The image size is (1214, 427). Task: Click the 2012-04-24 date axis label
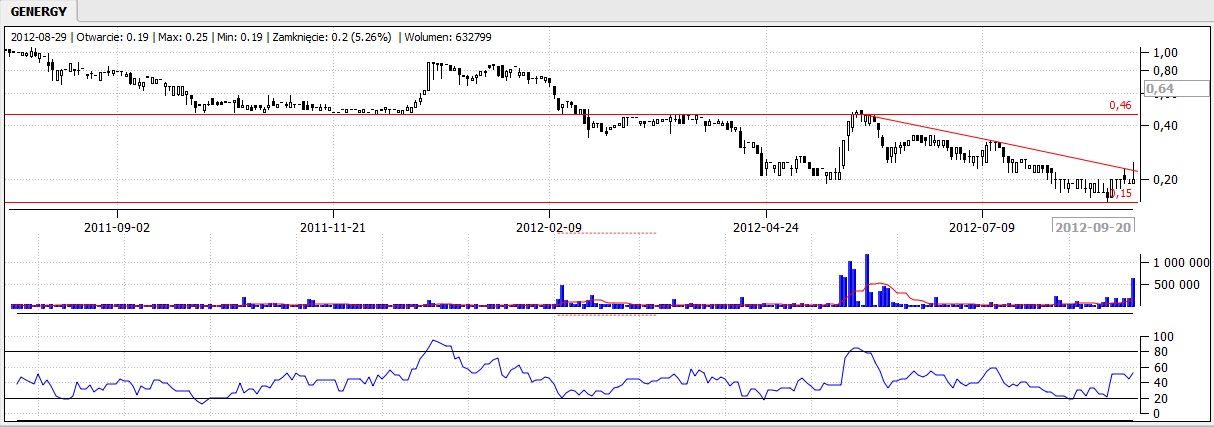pos(766,227)
